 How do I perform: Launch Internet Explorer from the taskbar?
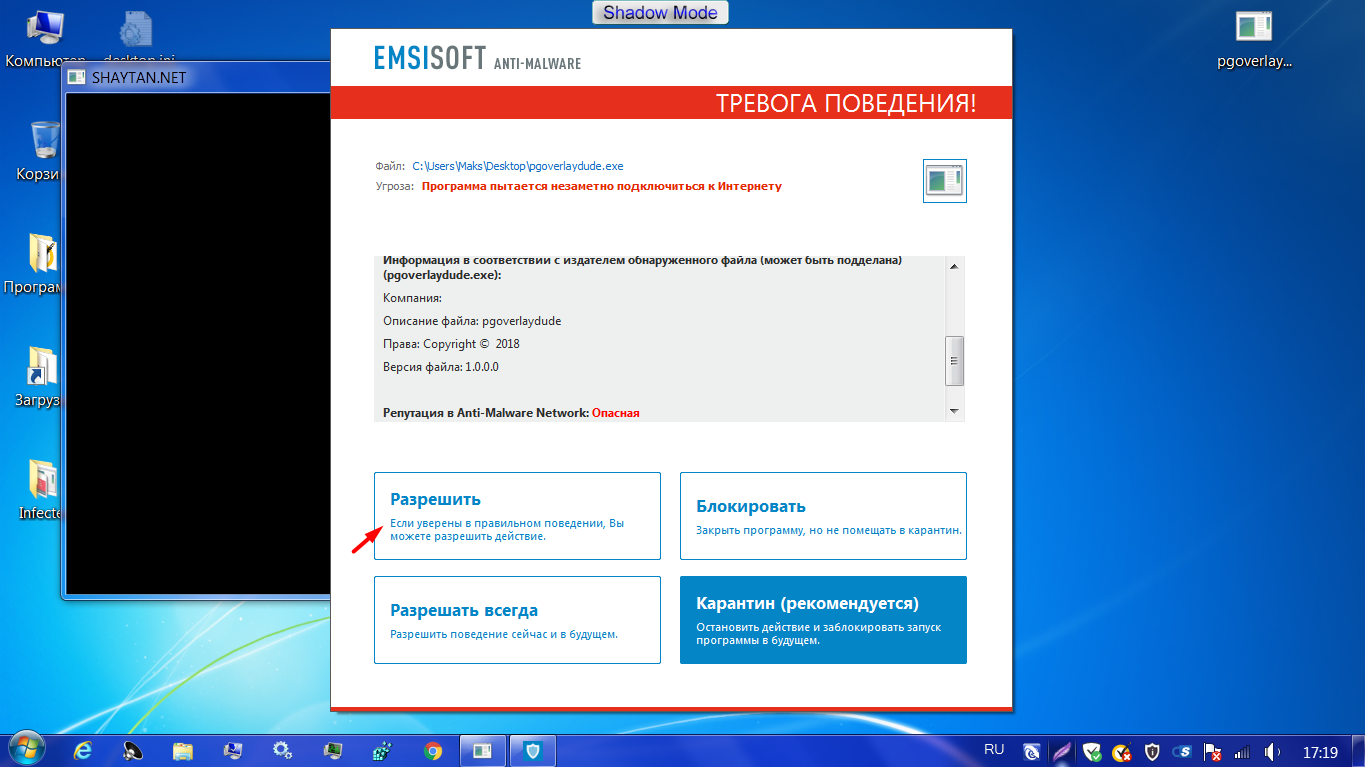click(84, 750)
